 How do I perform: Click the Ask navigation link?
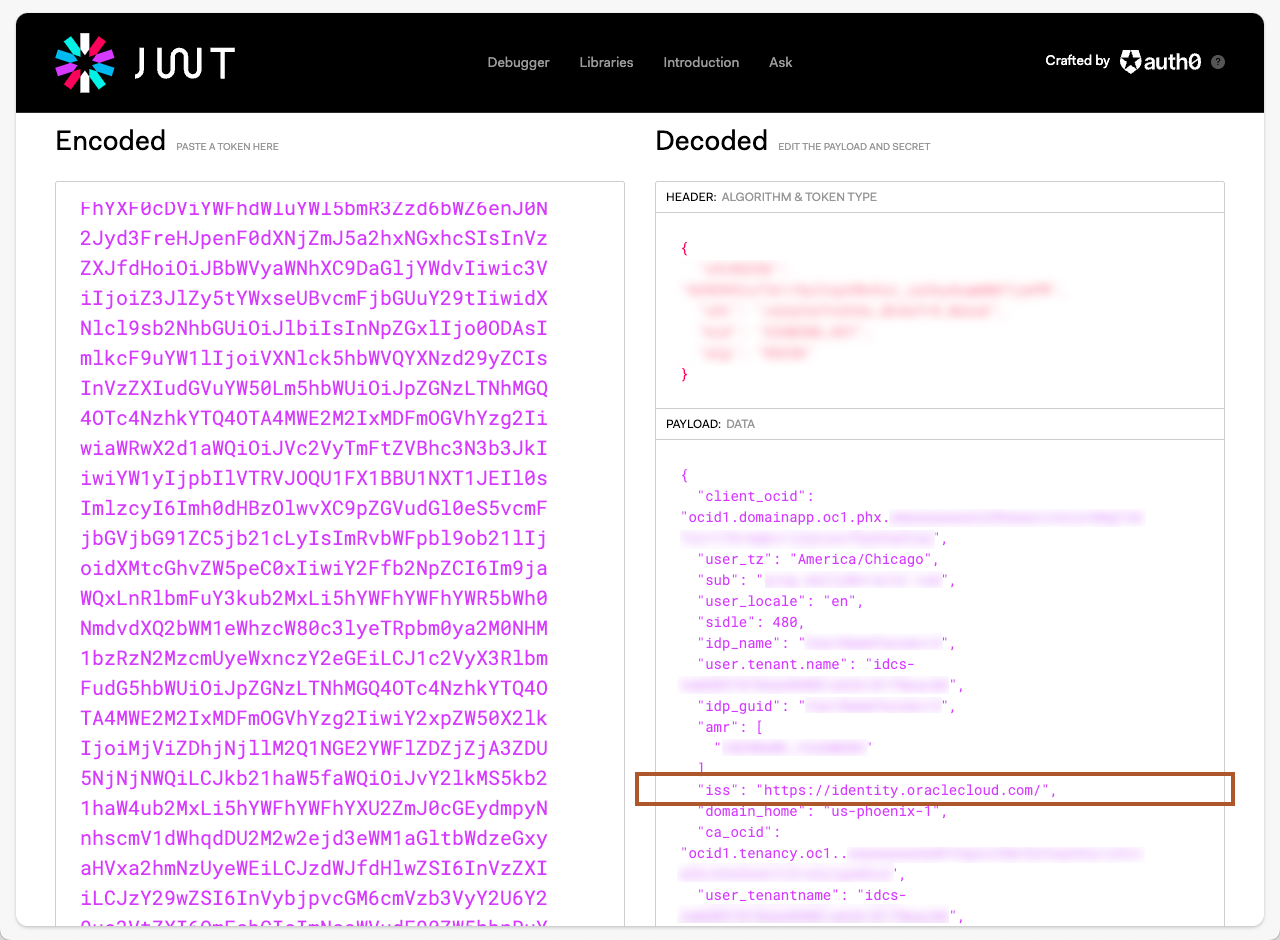780,62
